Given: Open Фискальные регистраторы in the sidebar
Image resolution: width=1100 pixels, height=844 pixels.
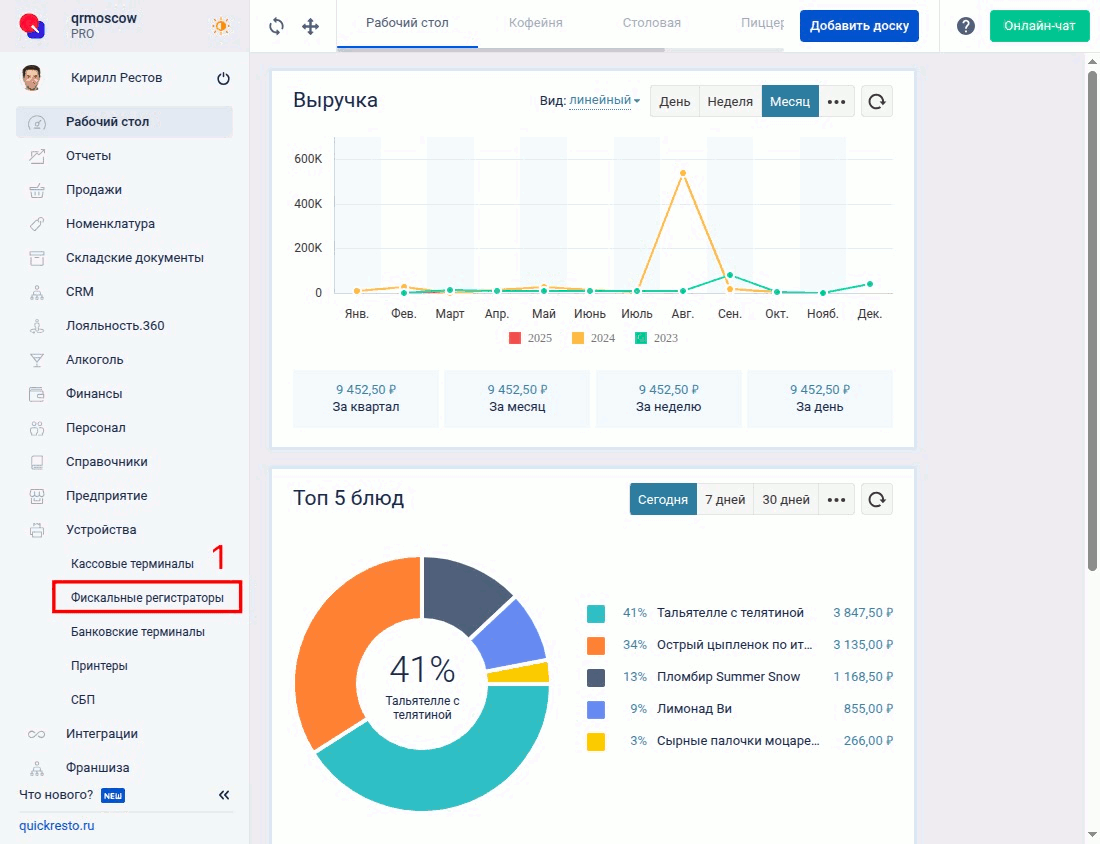Looking at the screenshot, I should tap(147, 598).
